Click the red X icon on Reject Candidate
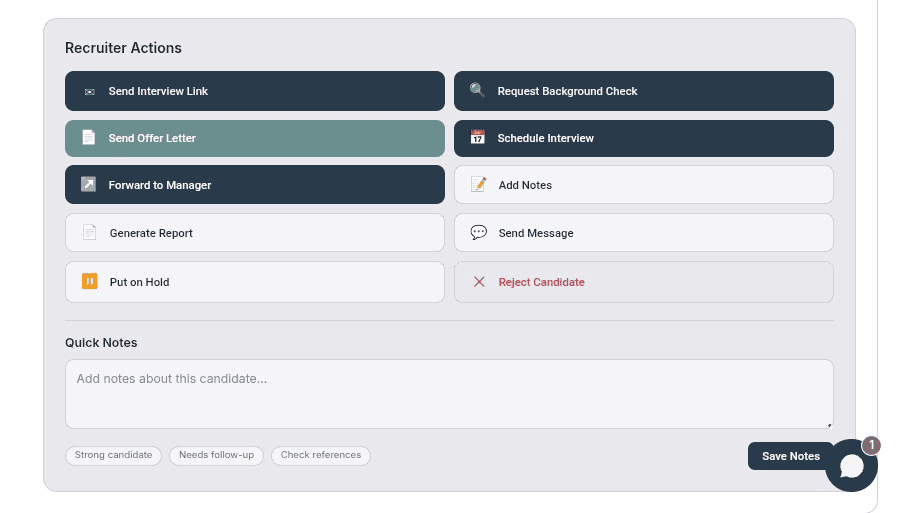Screen dimensions: 899x513 [x=479, y=282]
